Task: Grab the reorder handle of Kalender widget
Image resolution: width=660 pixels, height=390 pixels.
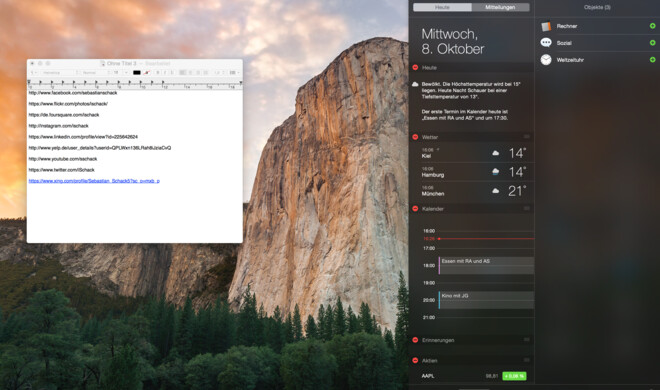Action: click(x=527, y=208)
